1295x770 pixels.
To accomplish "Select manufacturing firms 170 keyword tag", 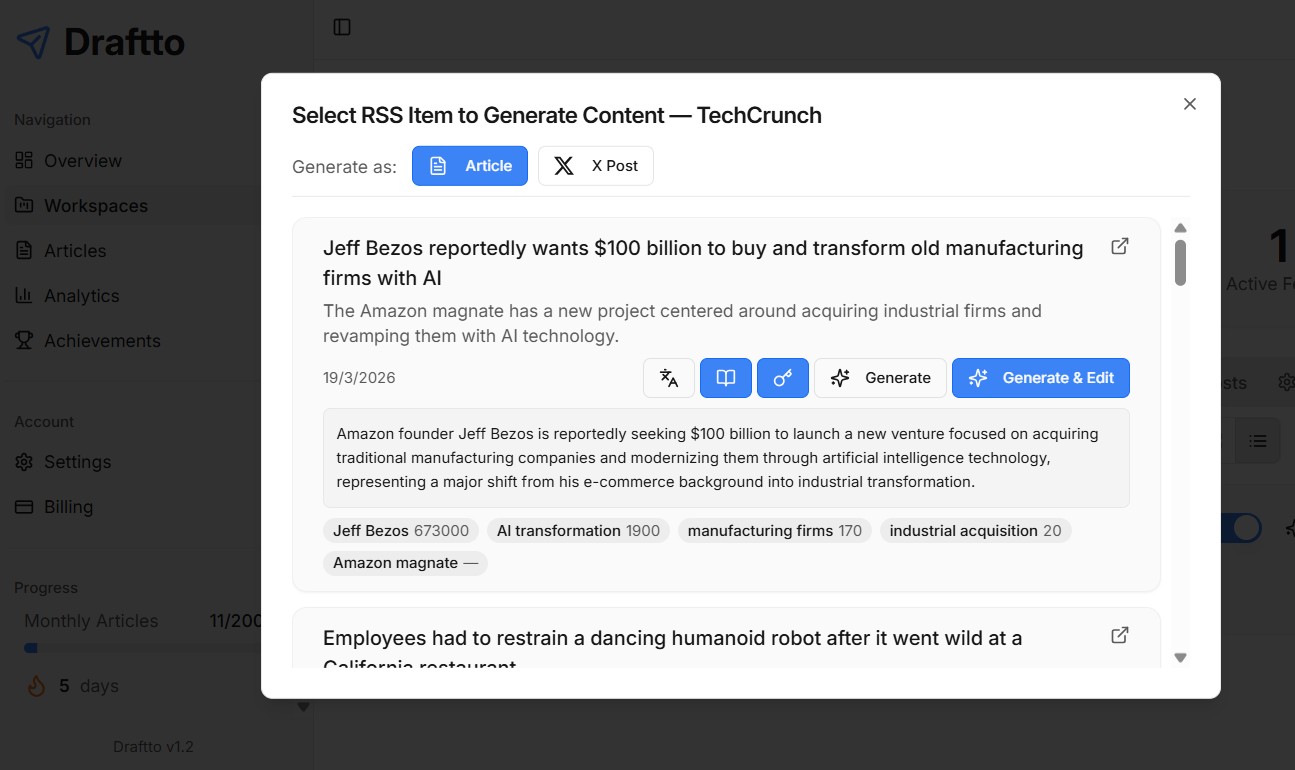I will (775, 531).
